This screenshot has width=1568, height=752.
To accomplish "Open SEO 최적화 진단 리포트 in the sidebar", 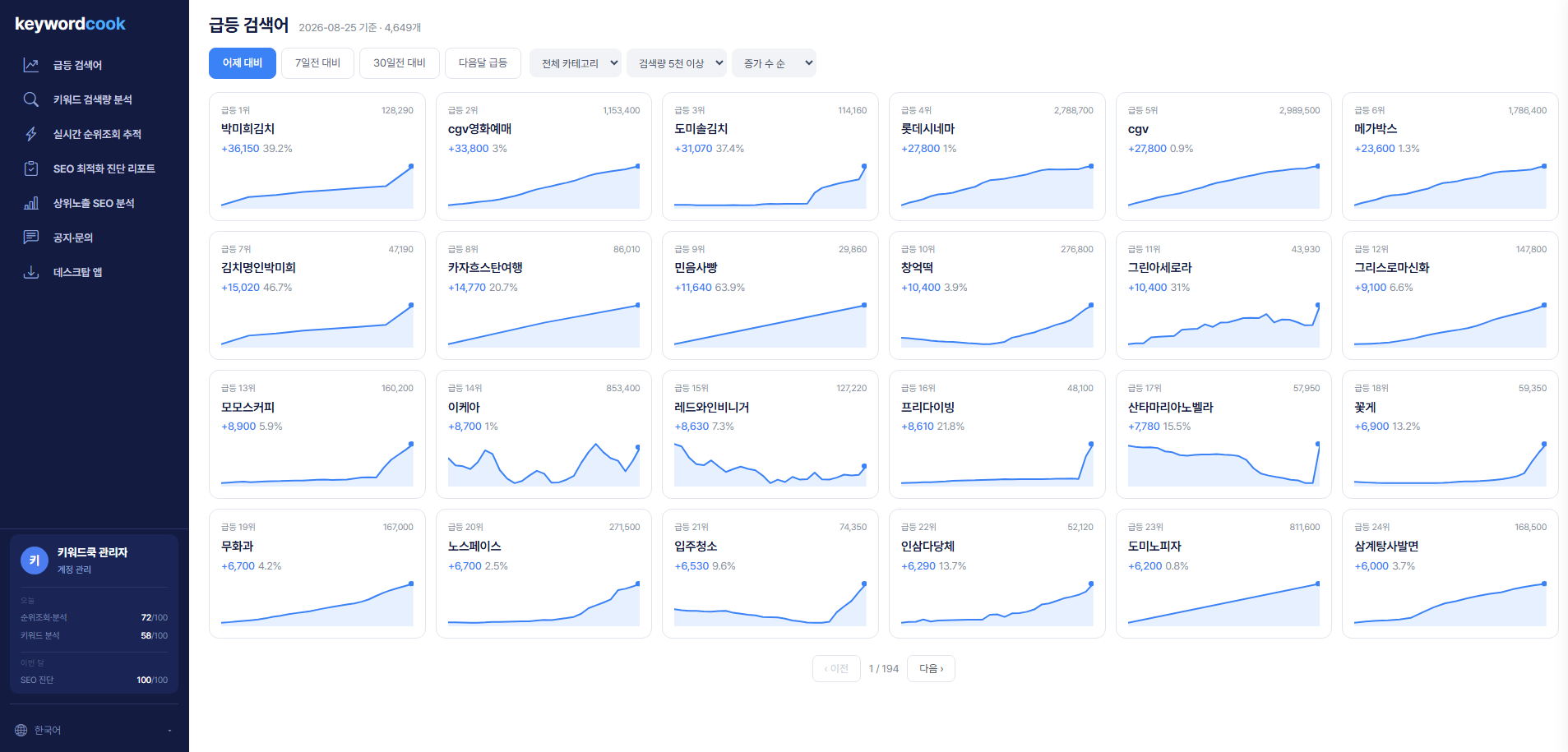I will point(94,168).
